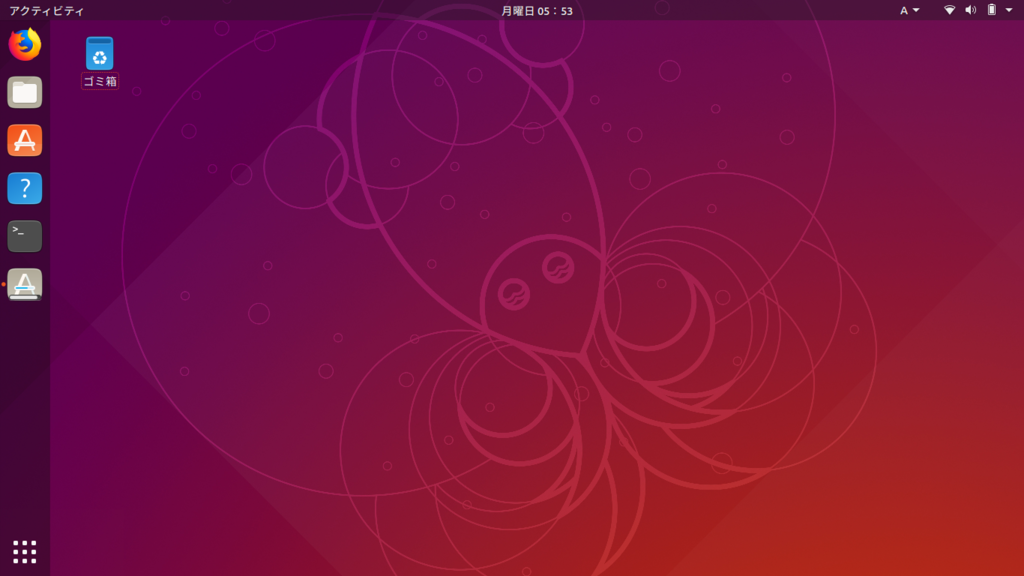Open input method A dropdown

(x=909, y=10)
